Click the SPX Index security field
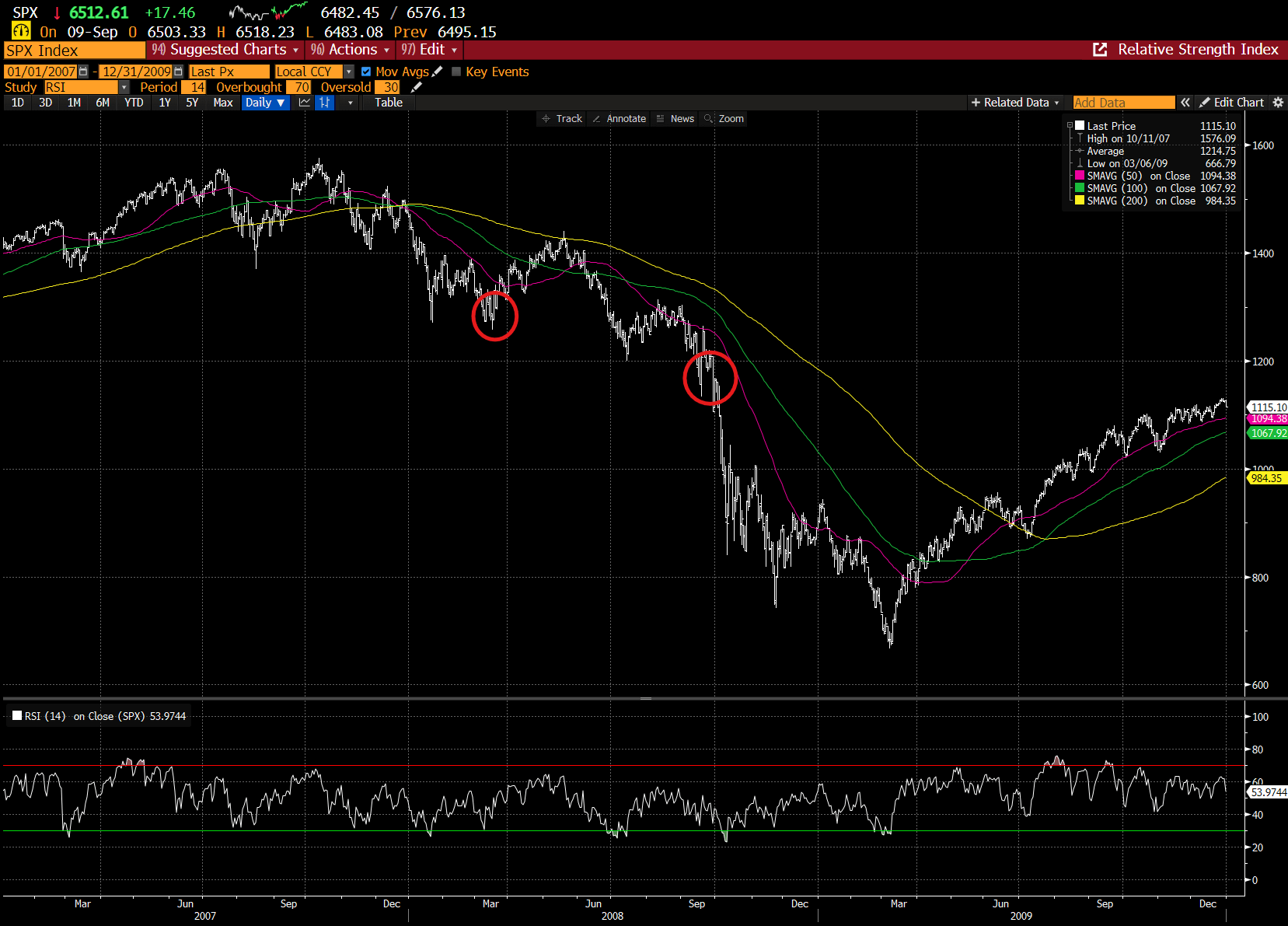1288x926 pixels. pyautogui.click(x=75, y=51)
